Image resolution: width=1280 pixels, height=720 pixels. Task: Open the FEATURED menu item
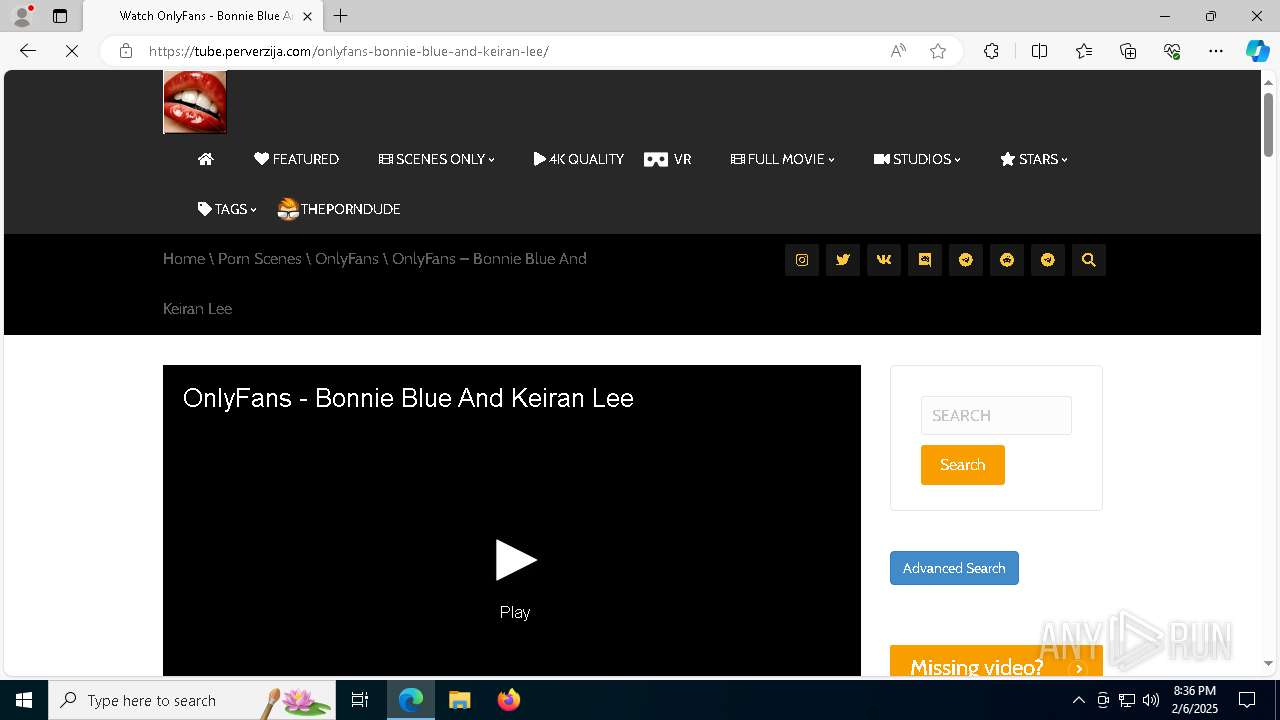tap(296, 159)
